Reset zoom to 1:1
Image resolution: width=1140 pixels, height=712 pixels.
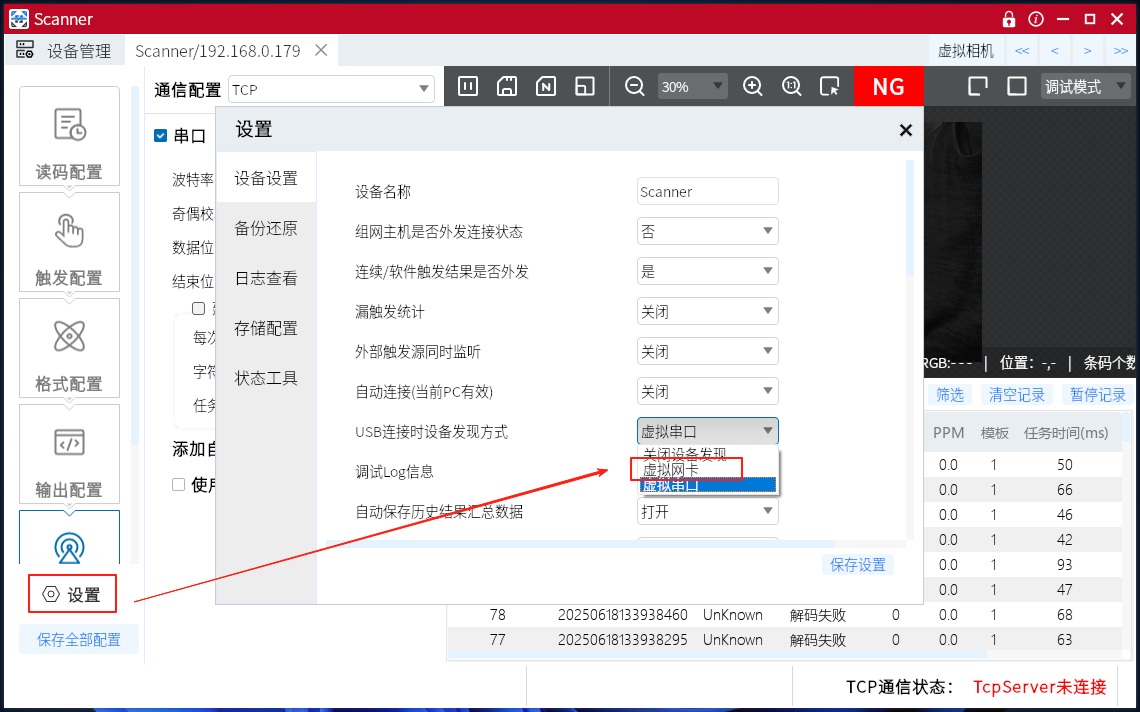coord(791,87)
